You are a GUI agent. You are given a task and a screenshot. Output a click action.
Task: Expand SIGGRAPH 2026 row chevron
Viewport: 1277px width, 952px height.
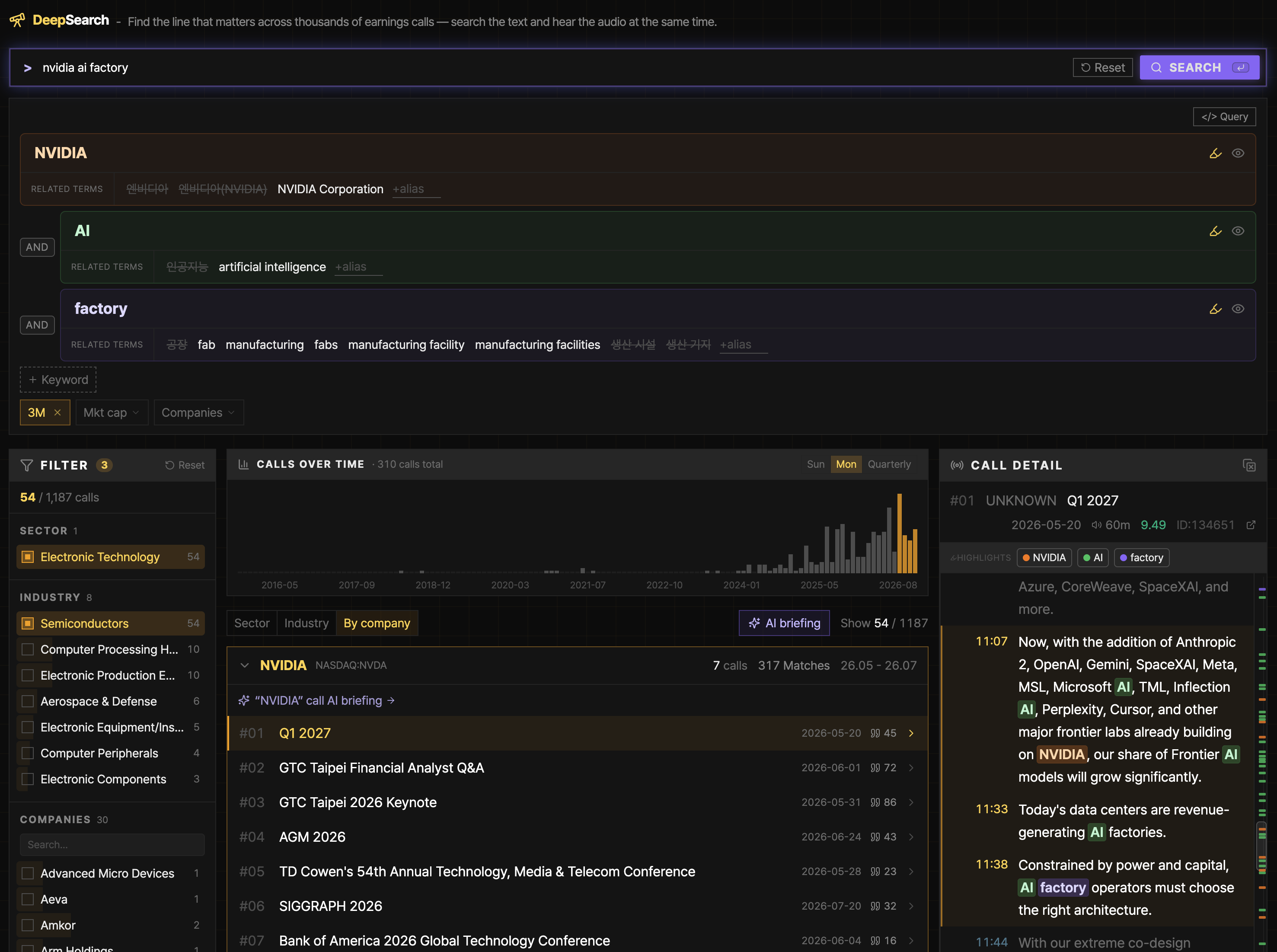click(911, 907)
